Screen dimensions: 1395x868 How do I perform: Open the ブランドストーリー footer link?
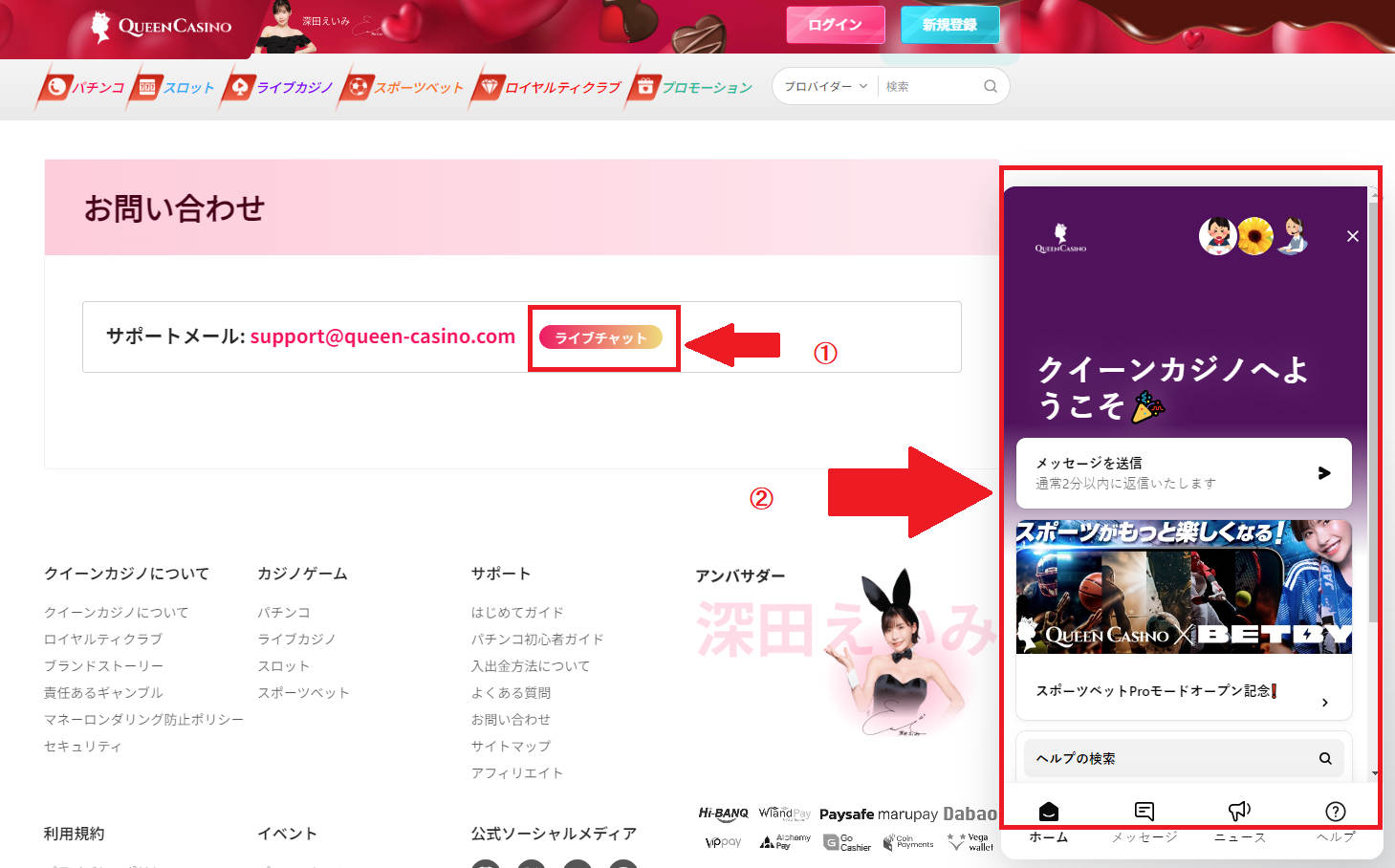point(103,665)
